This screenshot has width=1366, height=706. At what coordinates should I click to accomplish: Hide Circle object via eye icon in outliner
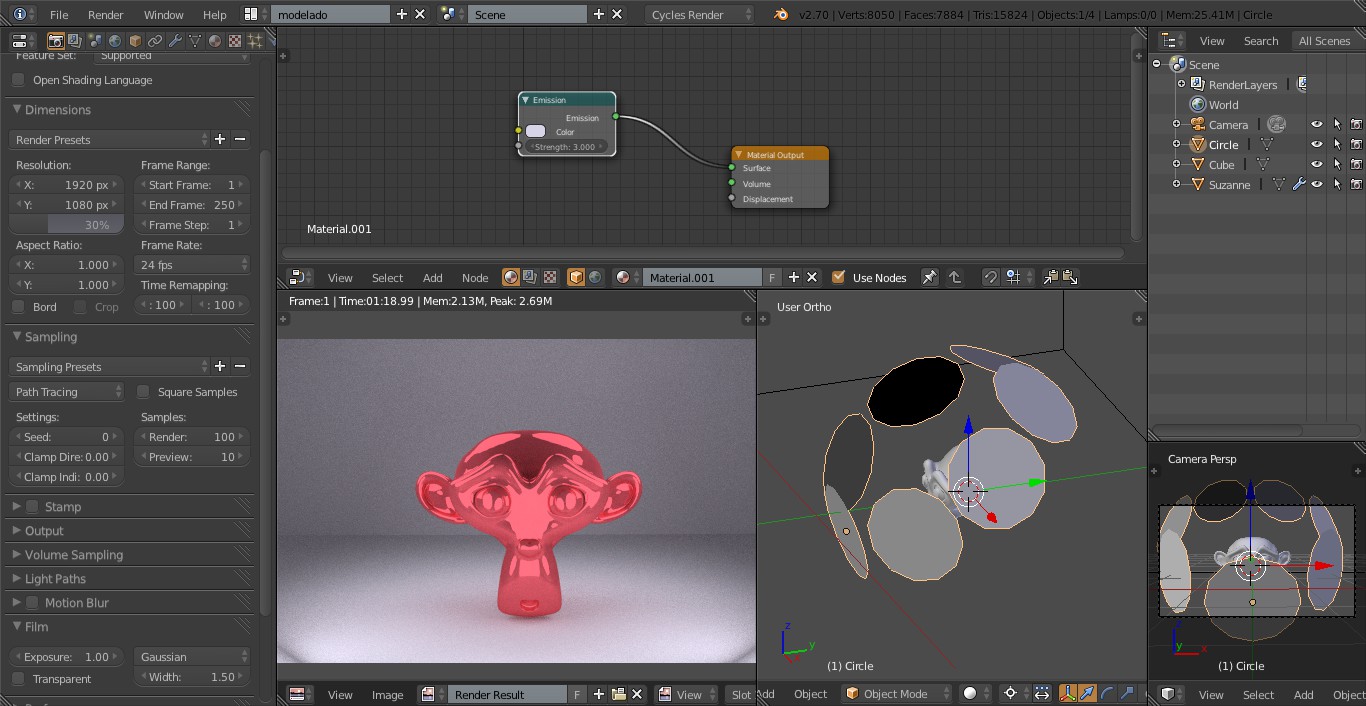pos(1317,144)
